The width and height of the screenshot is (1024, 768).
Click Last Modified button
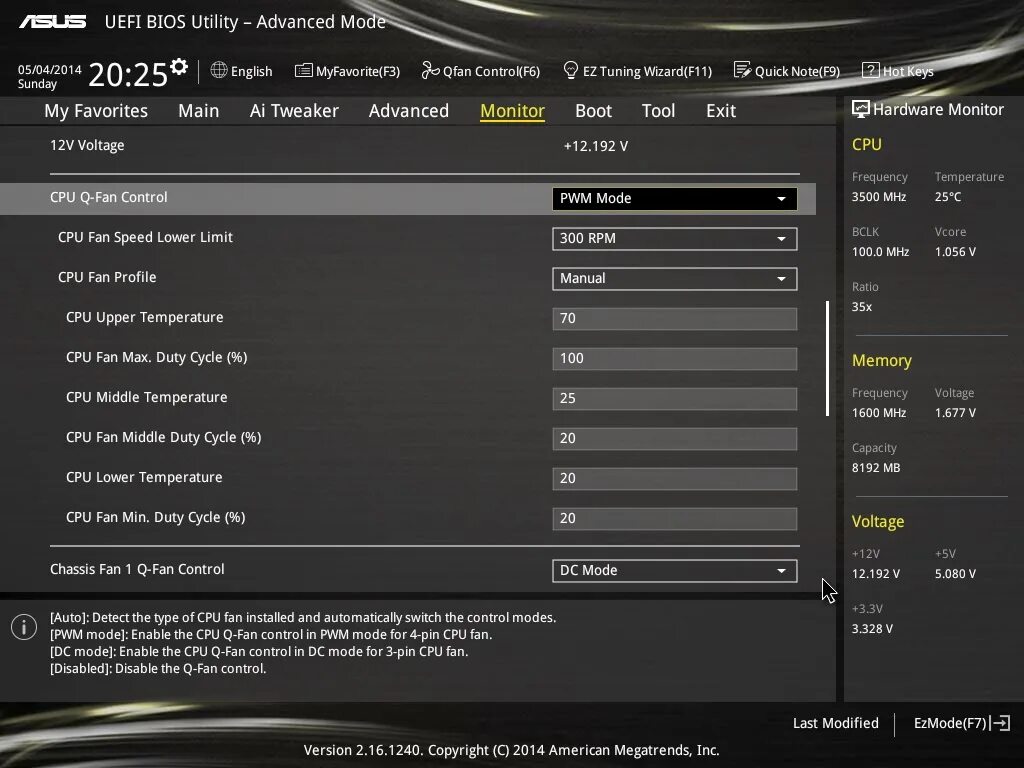tap(835, 723)
